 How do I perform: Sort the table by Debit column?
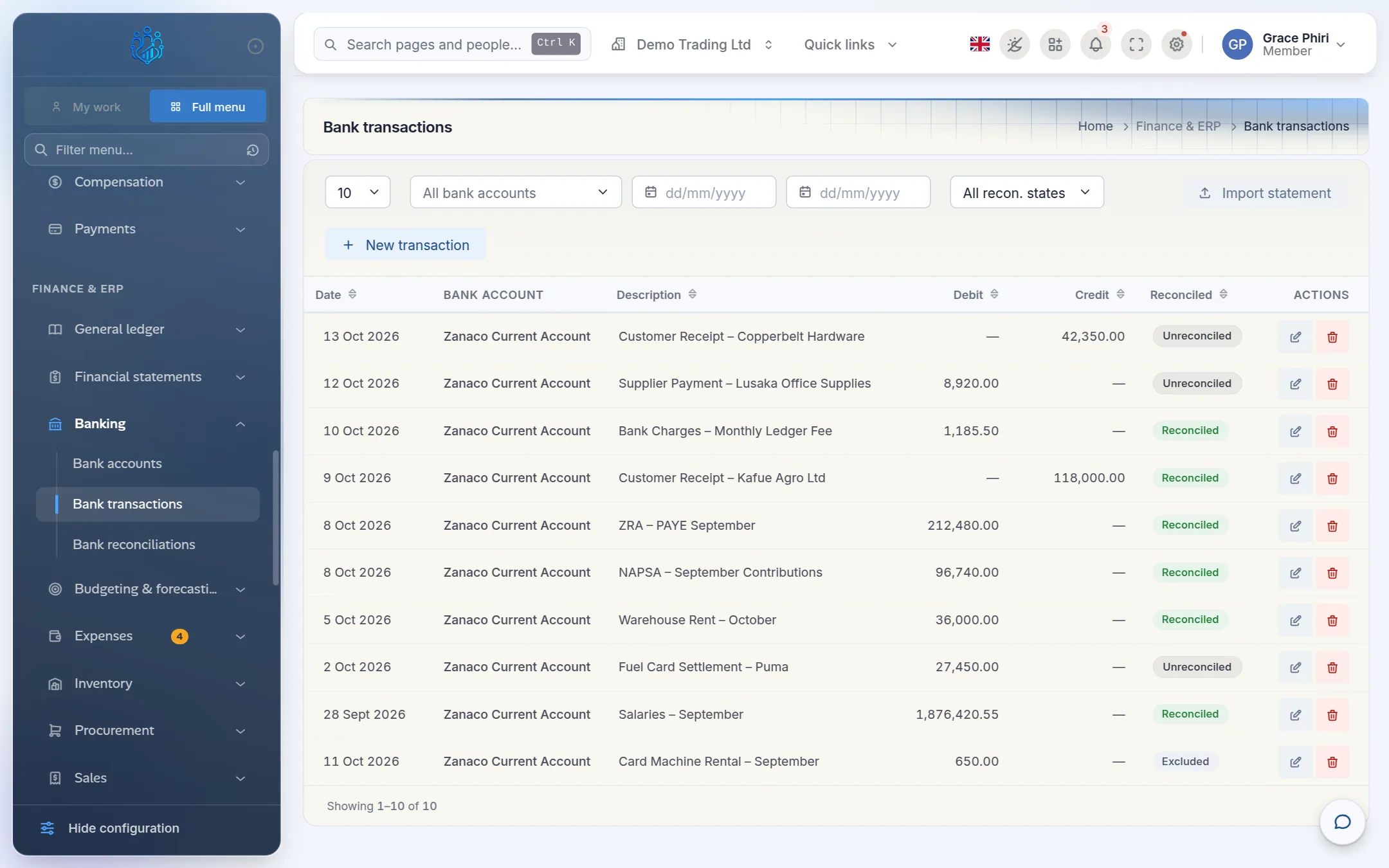(976, 294)
